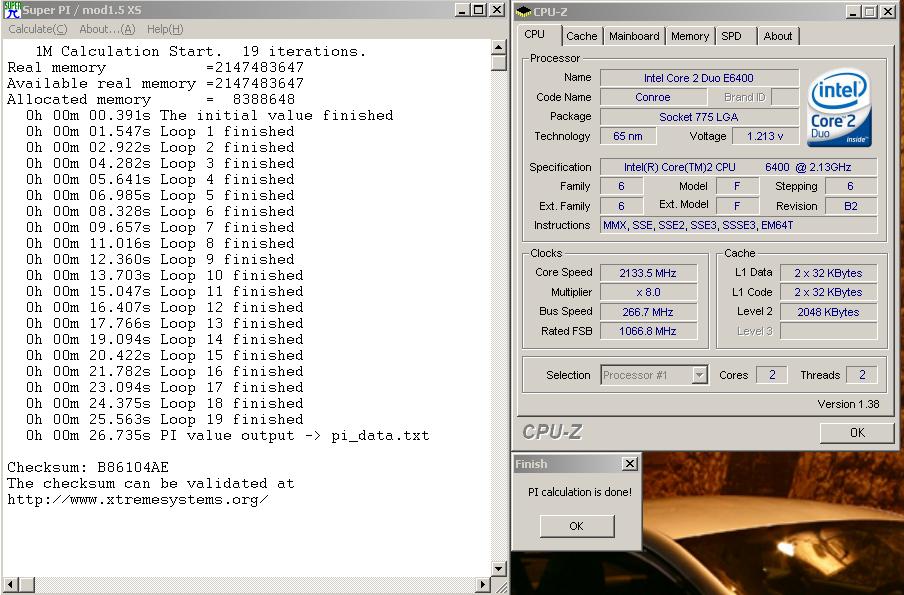Minimize the CPU-Z window

coord(854,12)
